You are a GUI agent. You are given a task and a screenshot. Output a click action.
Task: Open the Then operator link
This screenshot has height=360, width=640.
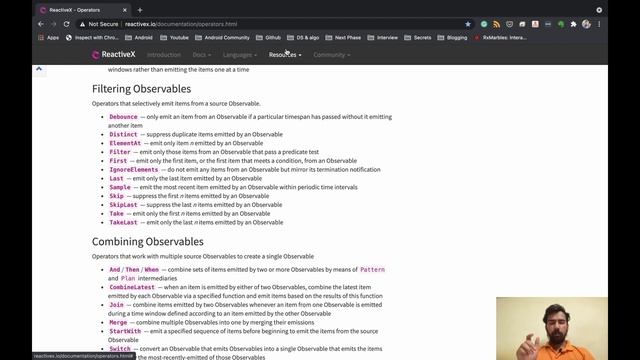pyautogui.click(x=132, y=269)
